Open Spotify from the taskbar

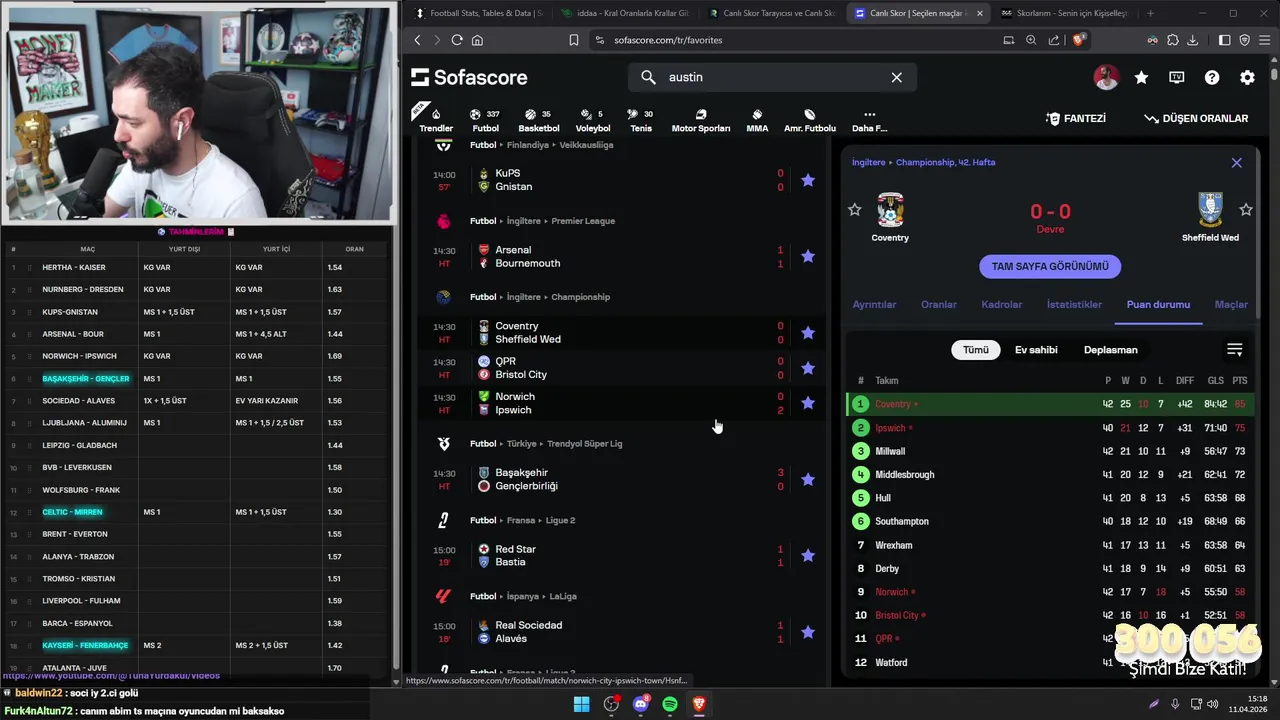click(670, 704)
